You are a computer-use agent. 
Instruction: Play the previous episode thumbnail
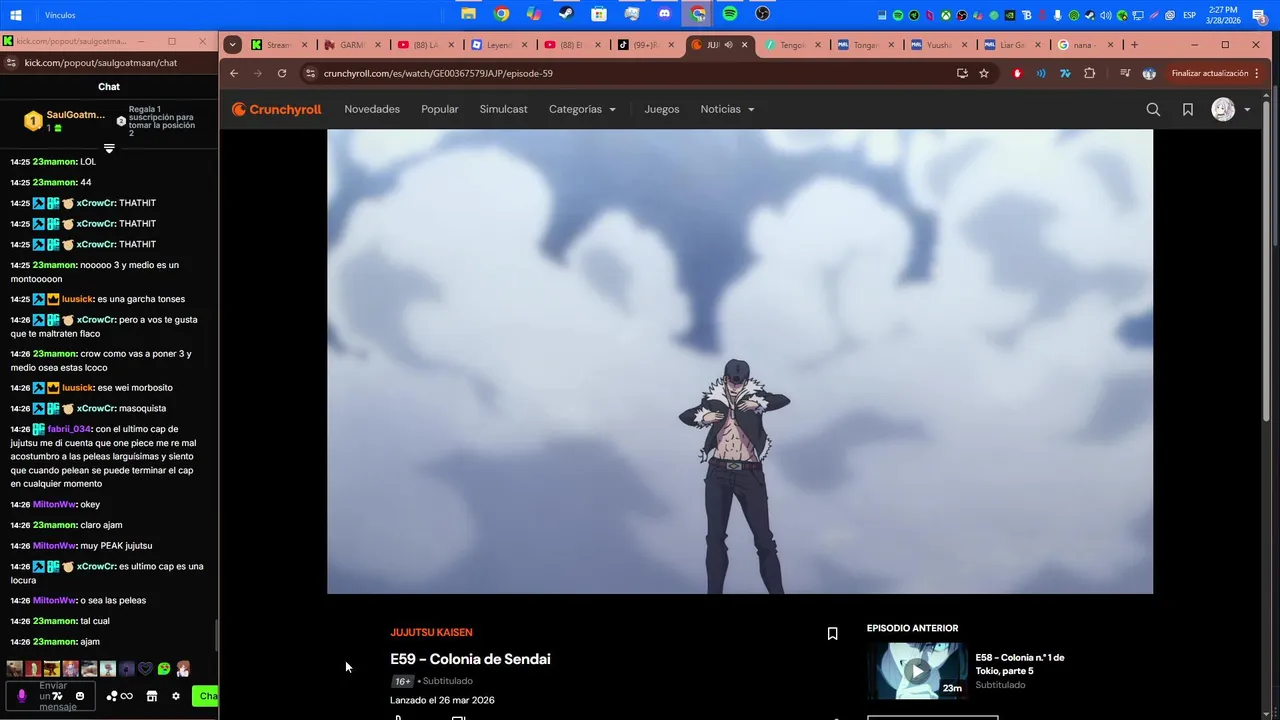[917, 670]
